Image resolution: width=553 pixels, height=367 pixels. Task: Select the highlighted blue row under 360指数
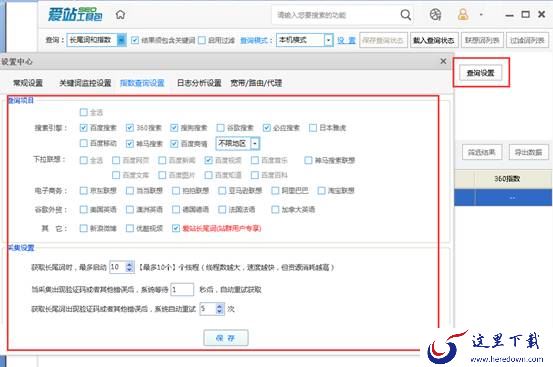[x=503, y=198]
